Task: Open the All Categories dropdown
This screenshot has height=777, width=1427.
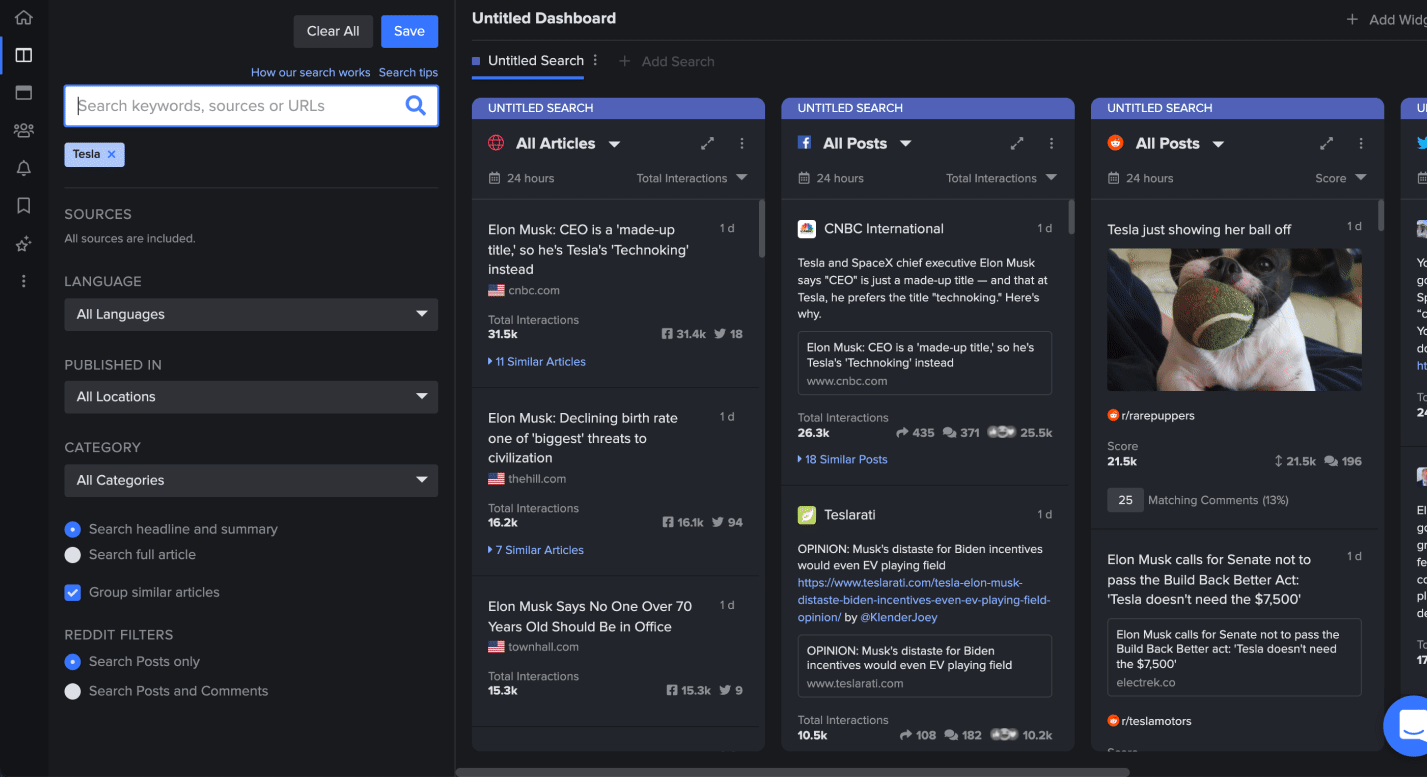Action: (251, 480)
